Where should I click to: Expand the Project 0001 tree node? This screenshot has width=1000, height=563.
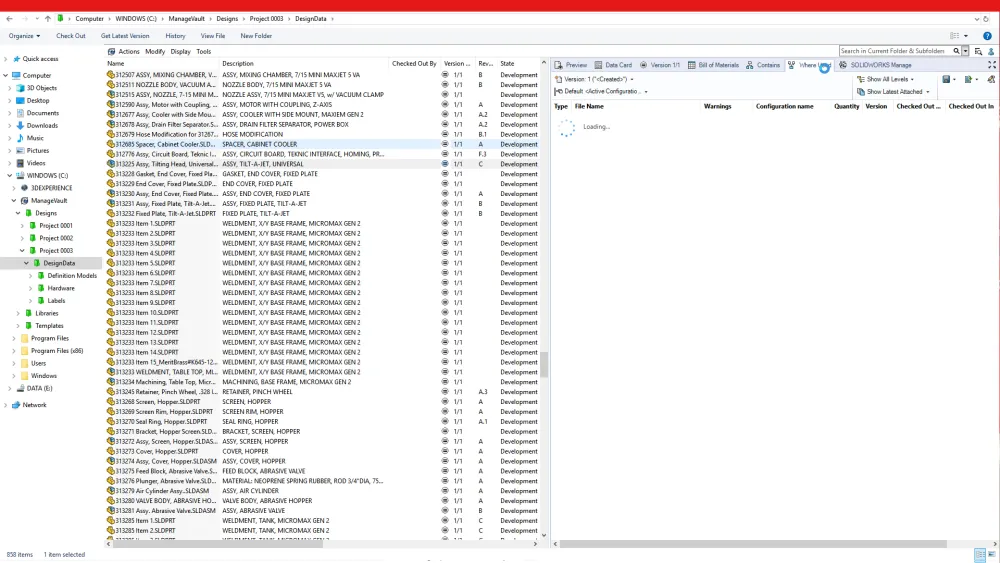click(22, 226)
